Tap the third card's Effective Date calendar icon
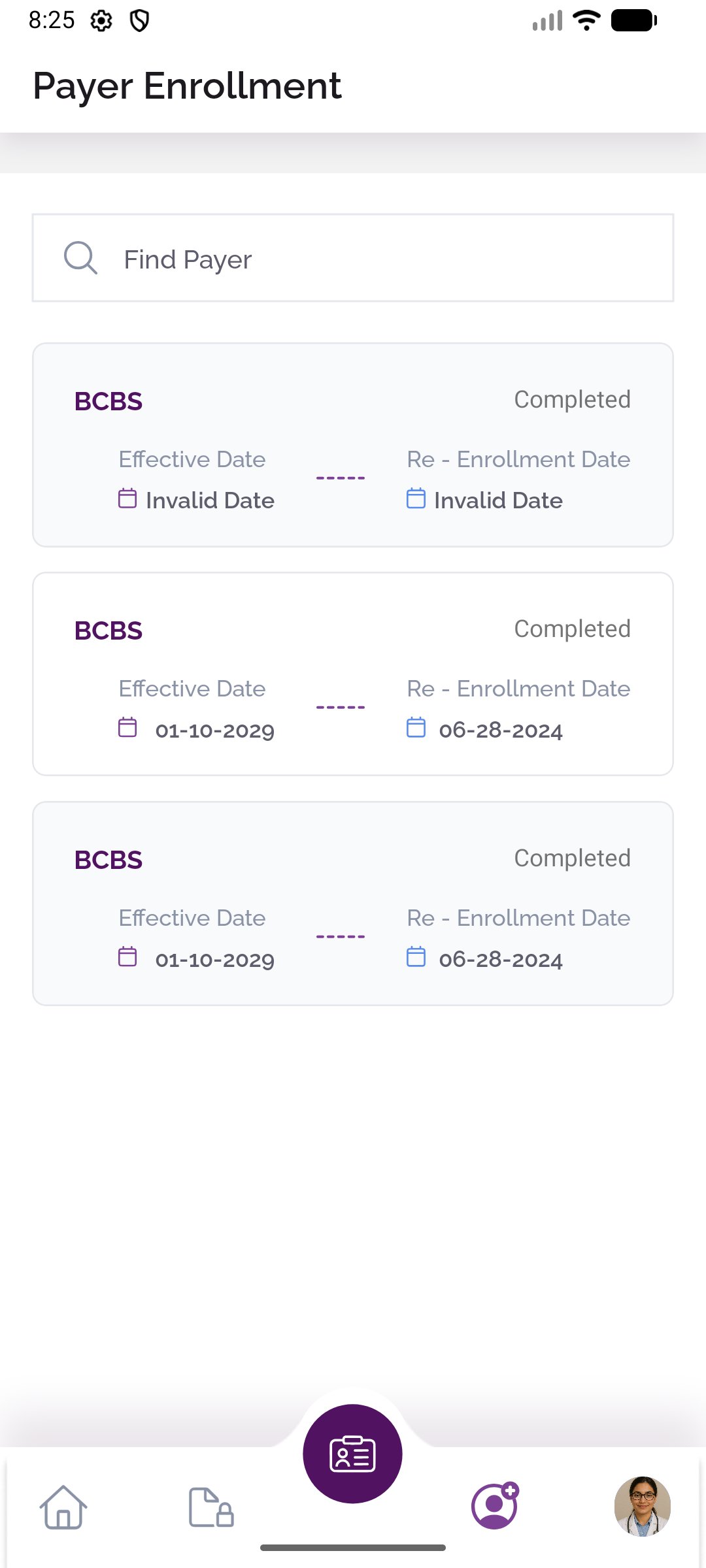The image size is (706, 1568). (x=127, y=956)
